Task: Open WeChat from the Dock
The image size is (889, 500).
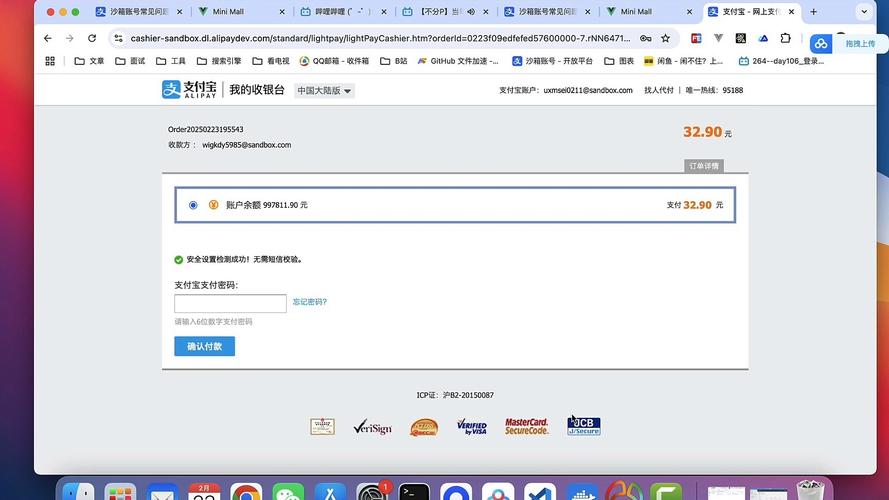Action: click(288, 492)
